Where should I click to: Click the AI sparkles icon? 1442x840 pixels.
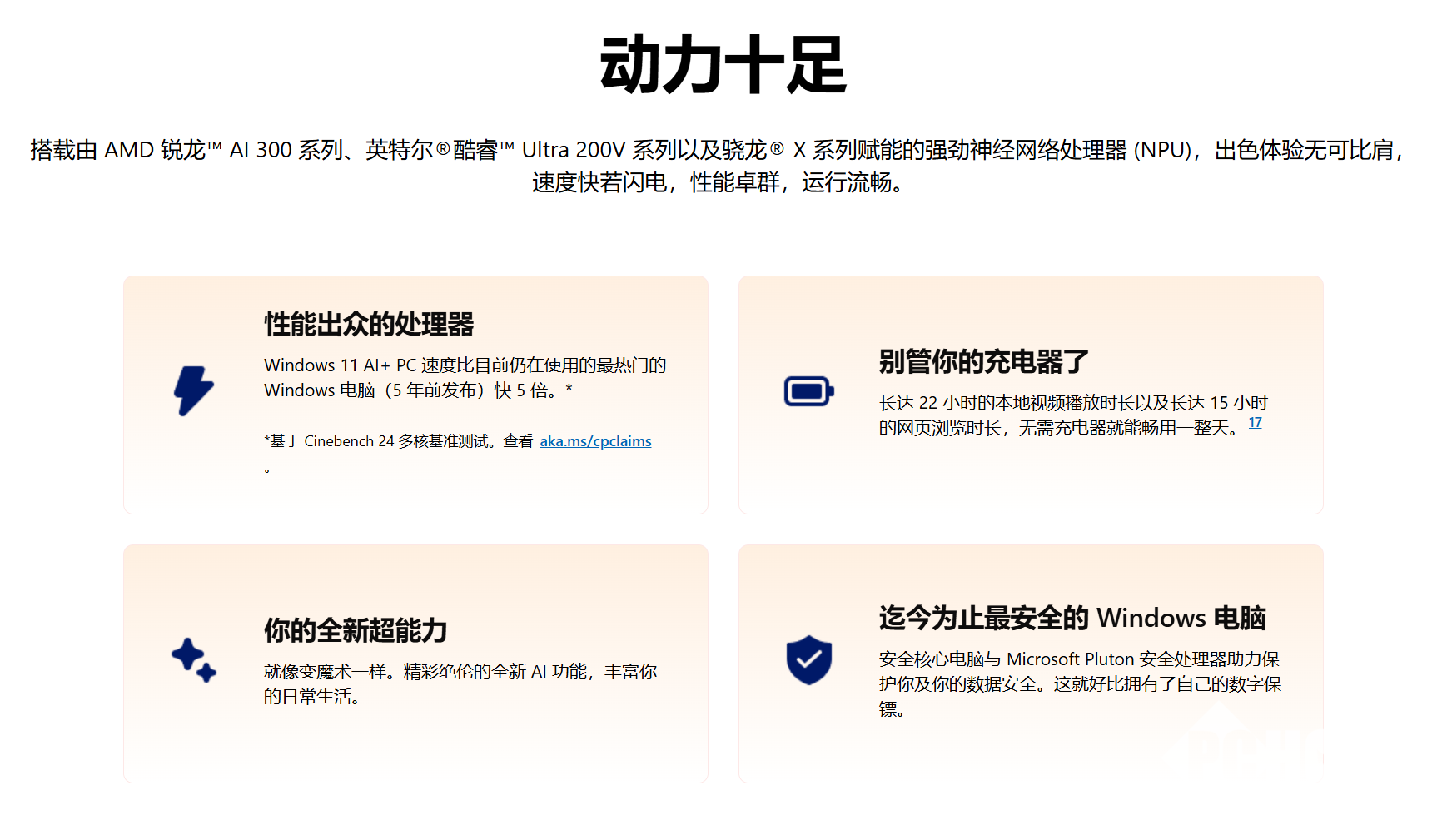[x=193, y=660]
